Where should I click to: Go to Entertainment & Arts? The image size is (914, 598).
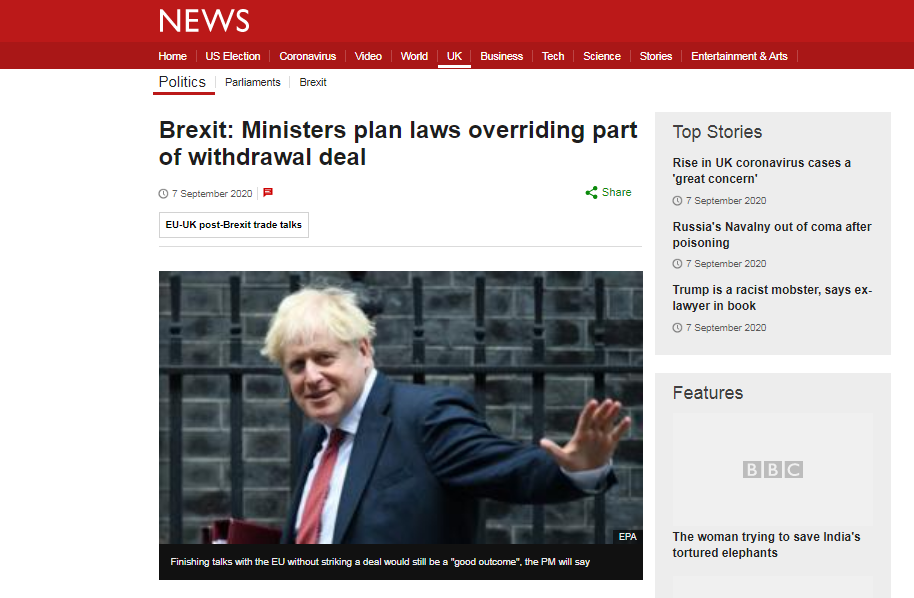[739, 56]
